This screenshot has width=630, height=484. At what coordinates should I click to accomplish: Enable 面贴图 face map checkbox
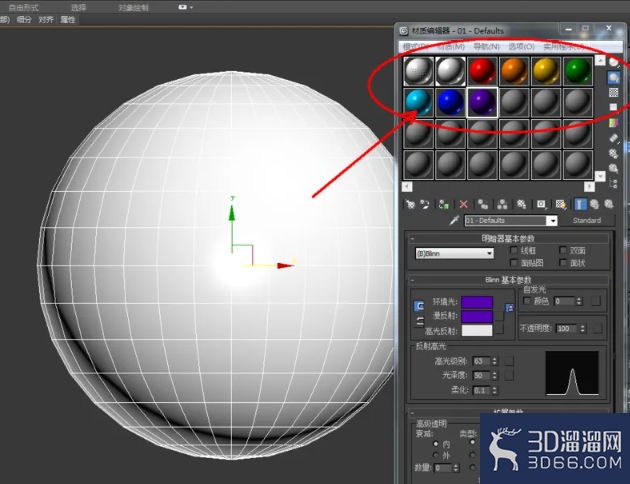513,263
